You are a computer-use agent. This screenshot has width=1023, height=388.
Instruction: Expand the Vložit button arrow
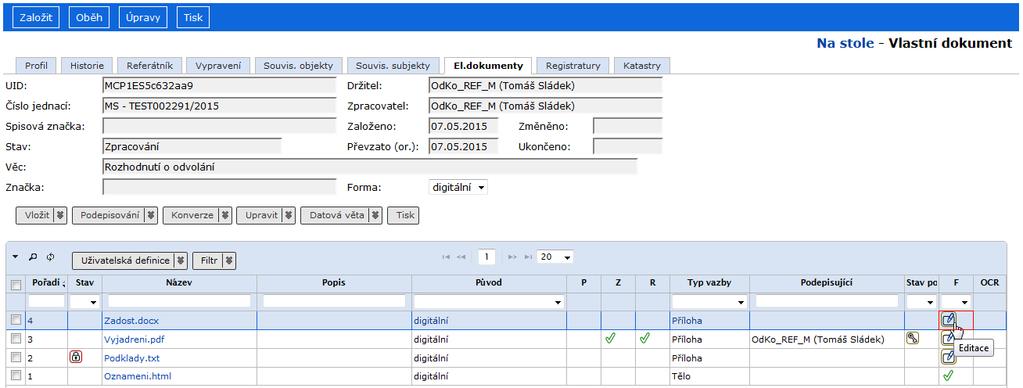[61, 215]
